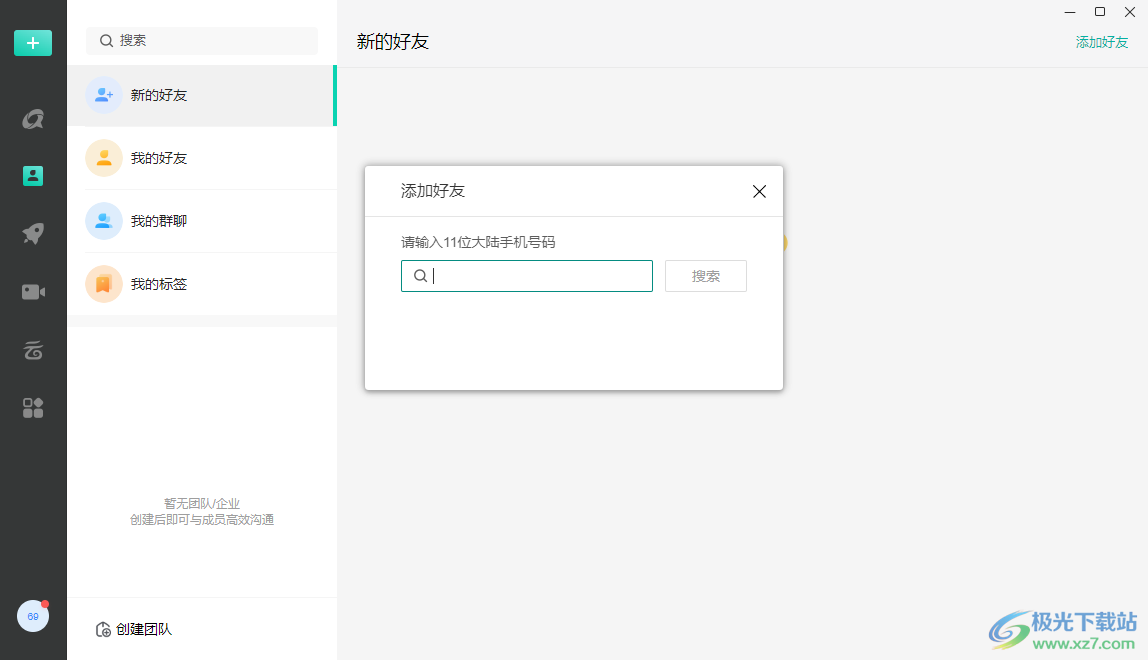Screen dimensions: 1148x660
Task: Open the messages icon in the left sidebar
Action: (x=33, y=119)
